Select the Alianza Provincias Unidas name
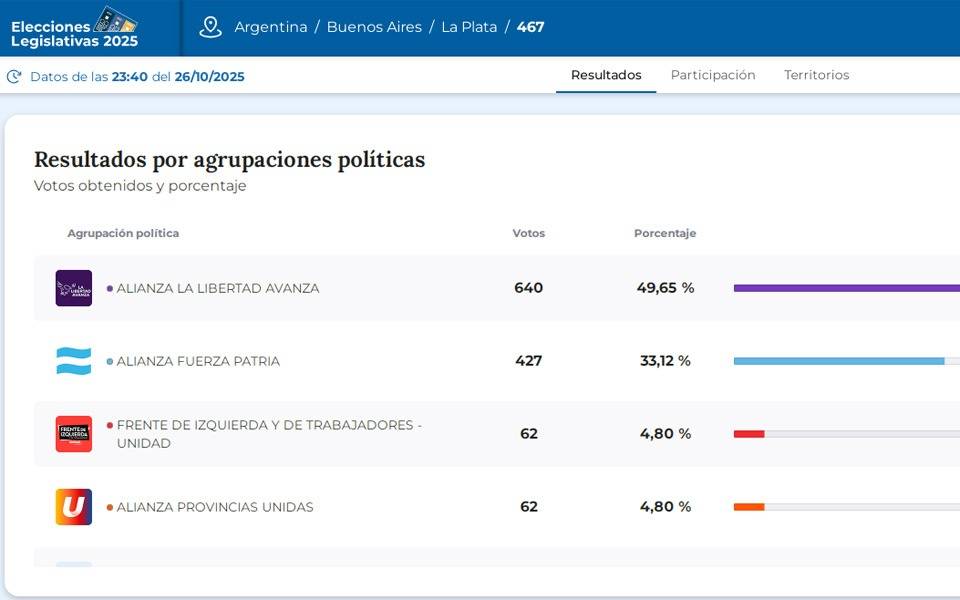The height and width of the screenshot is (600, 960). pyautogui.click(x=215, y=507)
